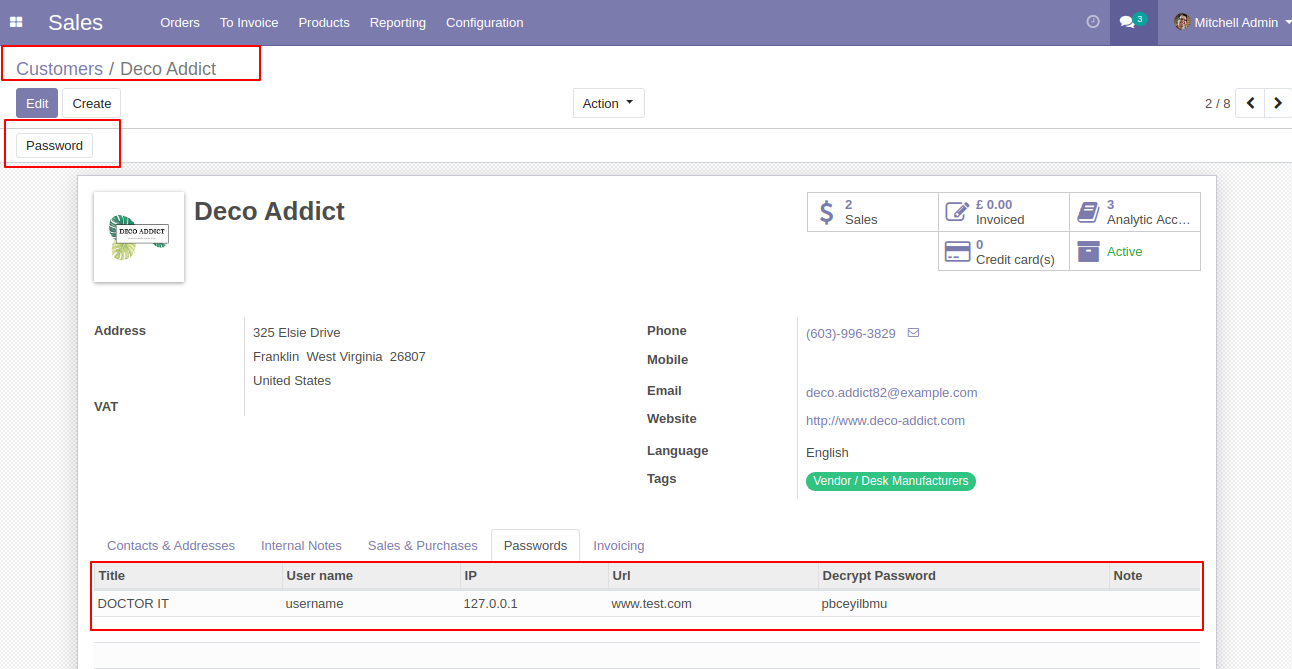
Task: Switch to the Invoicing tab
Action: tap(618, 545)
